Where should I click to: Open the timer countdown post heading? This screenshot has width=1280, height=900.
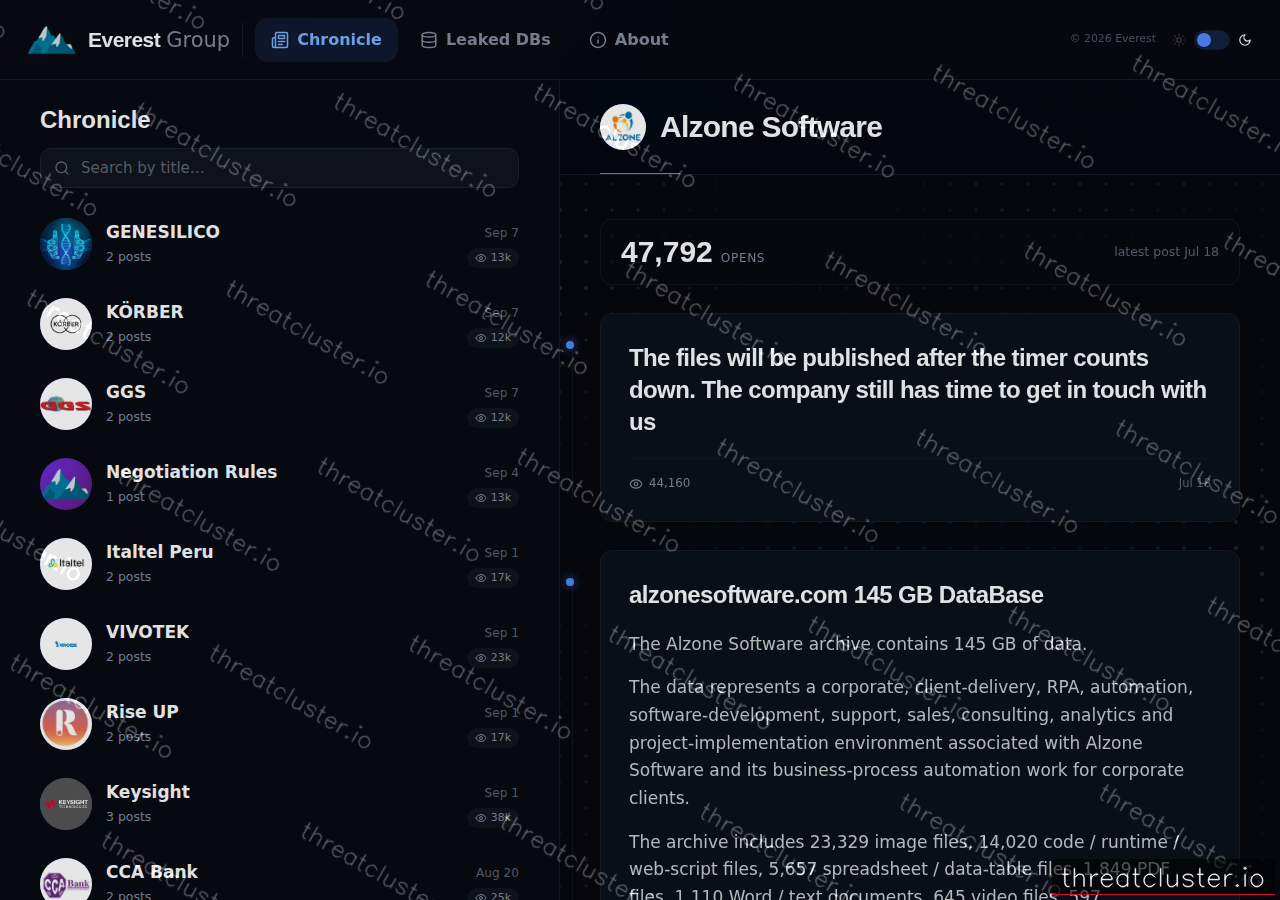click(918, 390)
